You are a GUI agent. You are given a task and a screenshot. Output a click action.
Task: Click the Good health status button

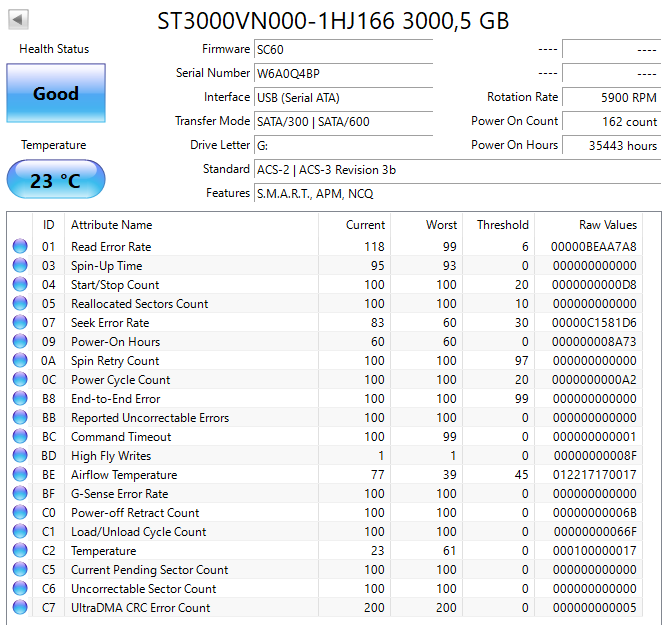(55, 94)
